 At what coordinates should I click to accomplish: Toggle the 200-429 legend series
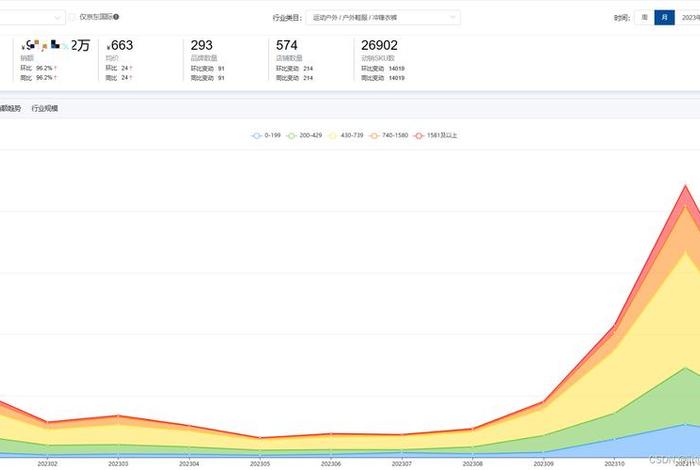[306, 135]
